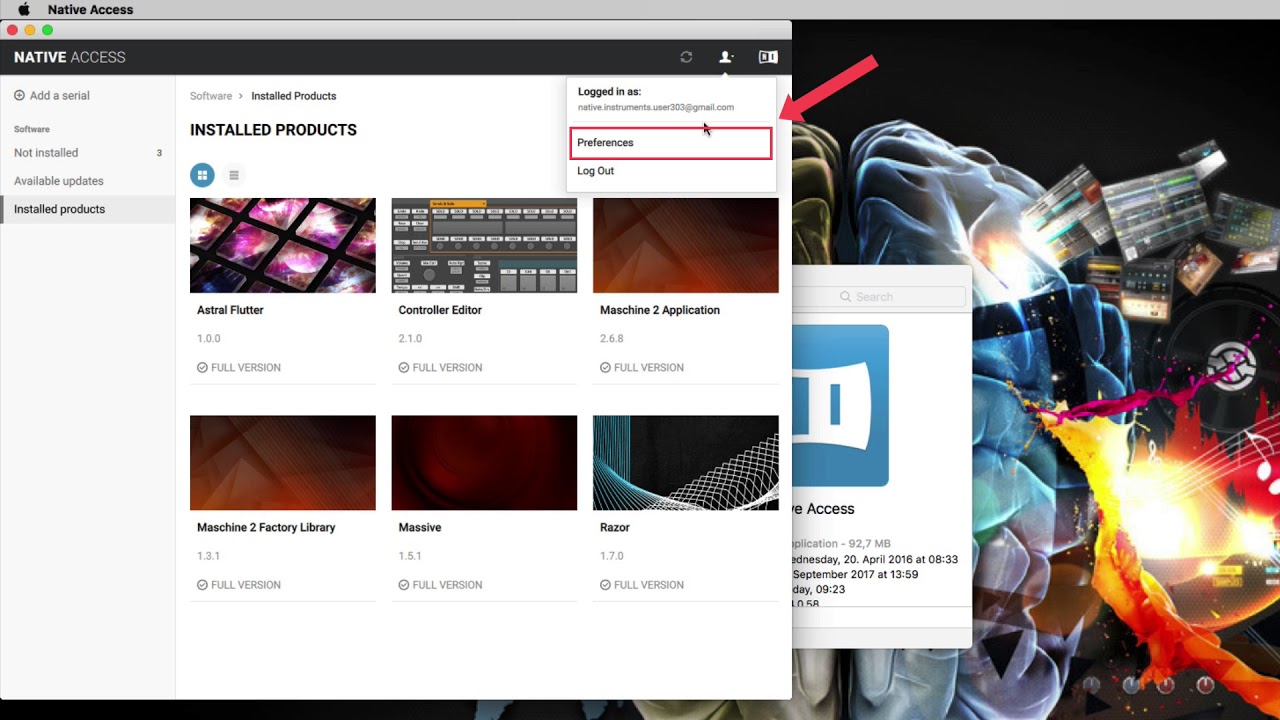
Task: Click the refresh icon in Native Access header
Action: click(x=686, y=57)
